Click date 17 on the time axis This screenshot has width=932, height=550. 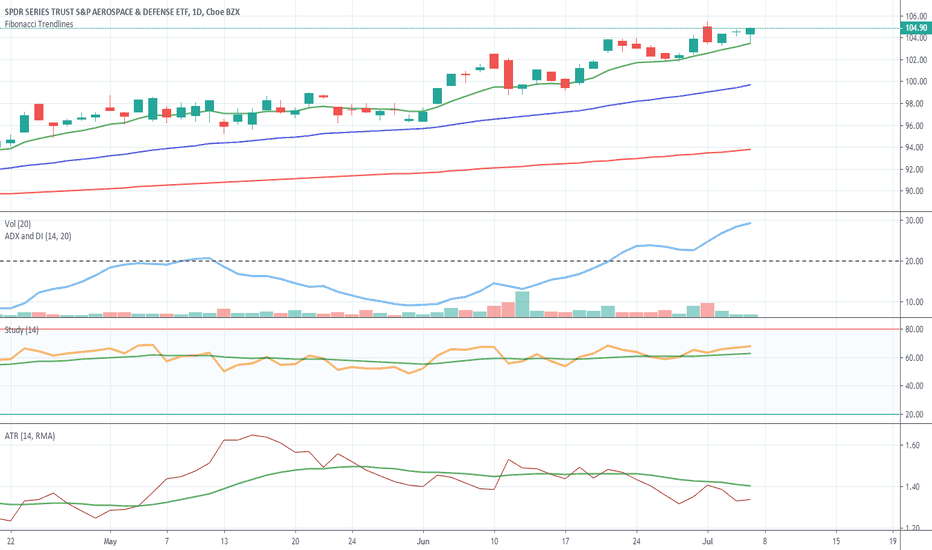(x=565, y=541)
